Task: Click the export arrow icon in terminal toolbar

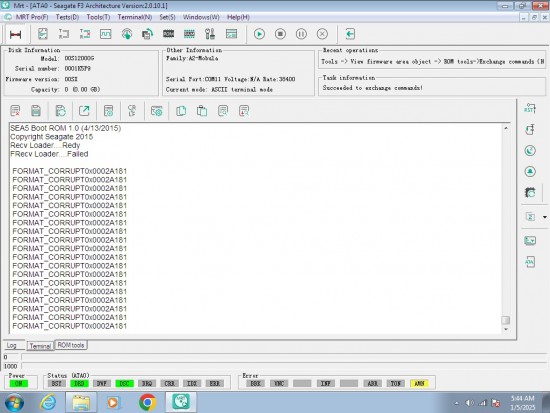Action: coord(84,111)
